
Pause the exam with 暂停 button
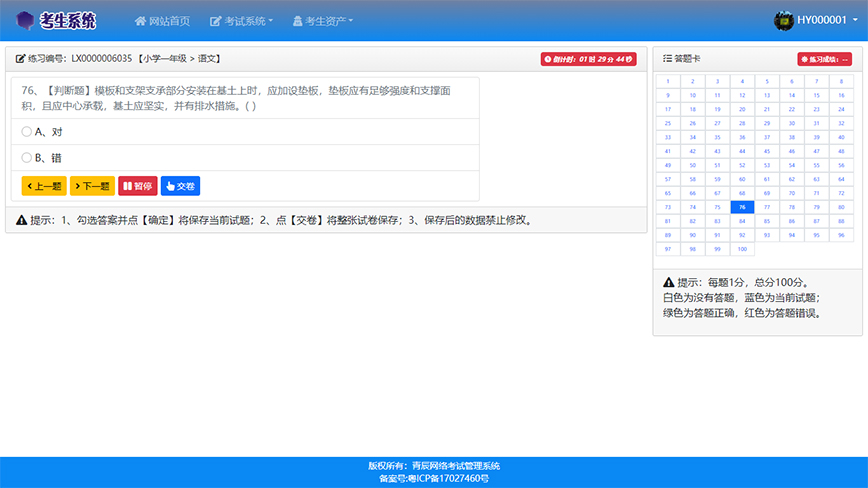(x=138, y=186)
